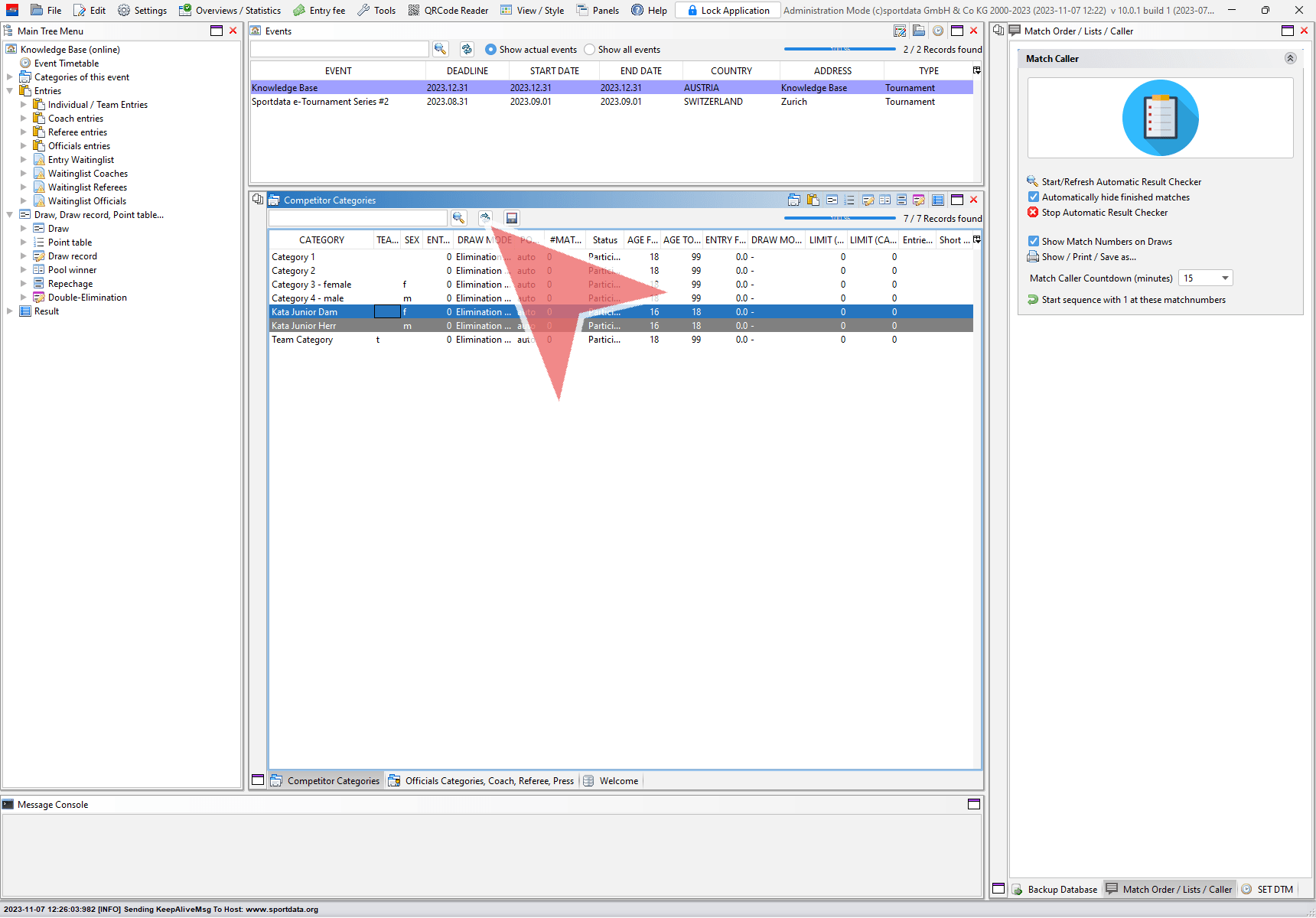Click the clipboard paste icon in Competitor Categories
1316x918 pixels.
click(x=813, y=200)
